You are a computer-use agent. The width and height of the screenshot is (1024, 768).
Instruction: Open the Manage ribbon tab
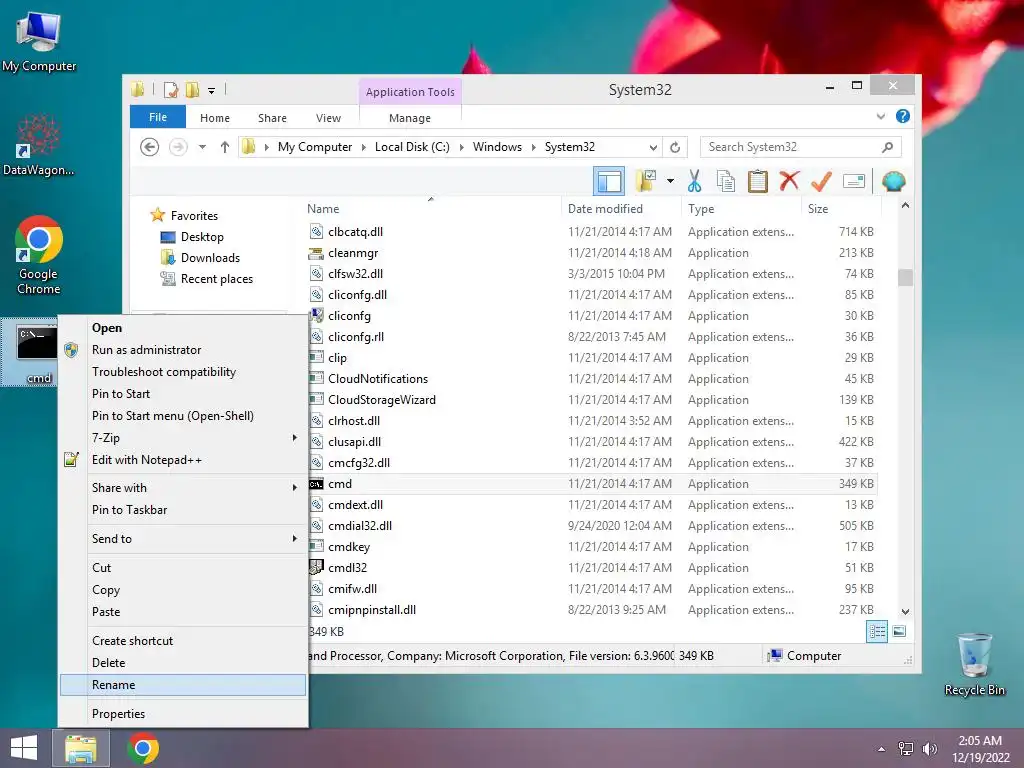409,118
